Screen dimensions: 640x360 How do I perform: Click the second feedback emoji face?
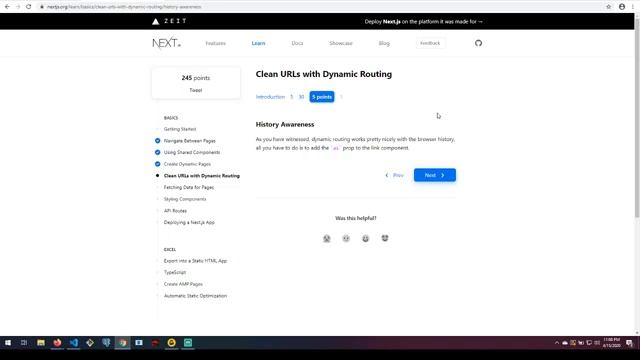tap(346, 238)
